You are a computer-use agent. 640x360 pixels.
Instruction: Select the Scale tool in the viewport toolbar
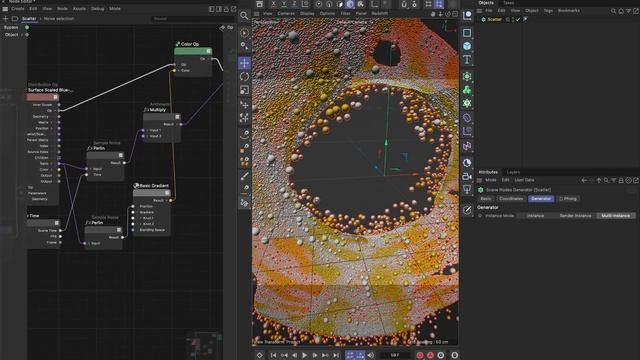tap(244, 90)
